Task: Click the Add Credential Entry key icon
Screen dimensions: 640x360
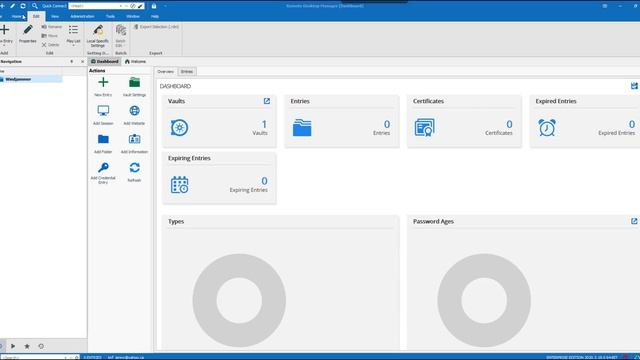Action: coord(103,167)
